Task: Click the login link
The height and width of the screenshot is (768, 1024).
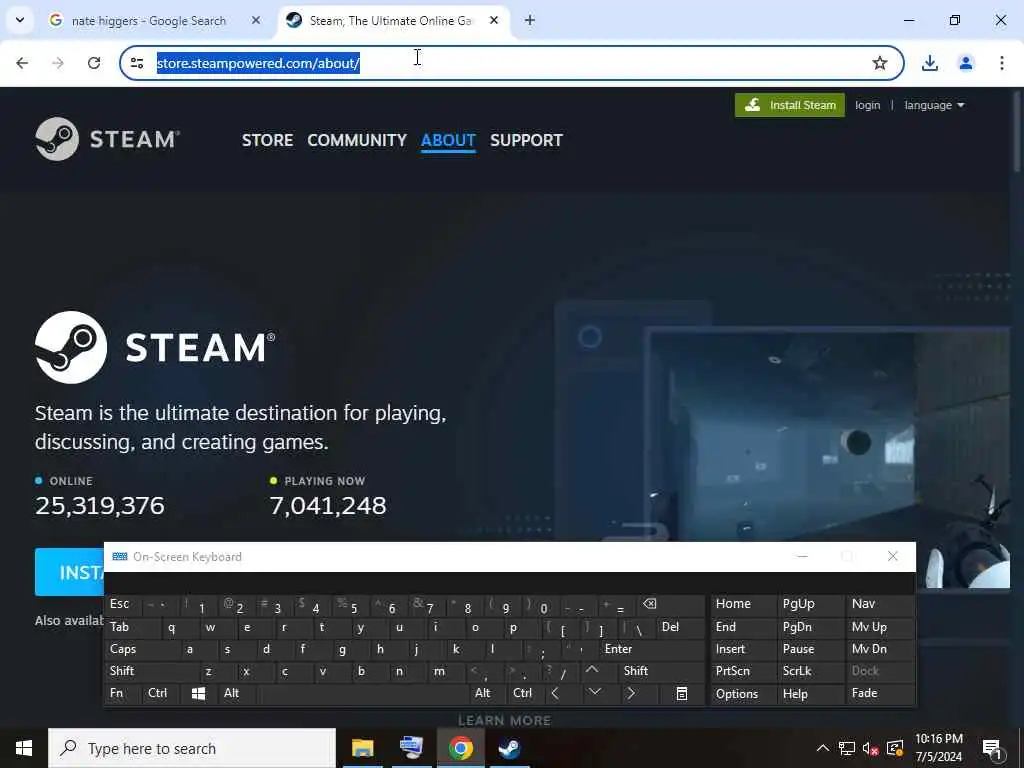Action: (867, 105)
